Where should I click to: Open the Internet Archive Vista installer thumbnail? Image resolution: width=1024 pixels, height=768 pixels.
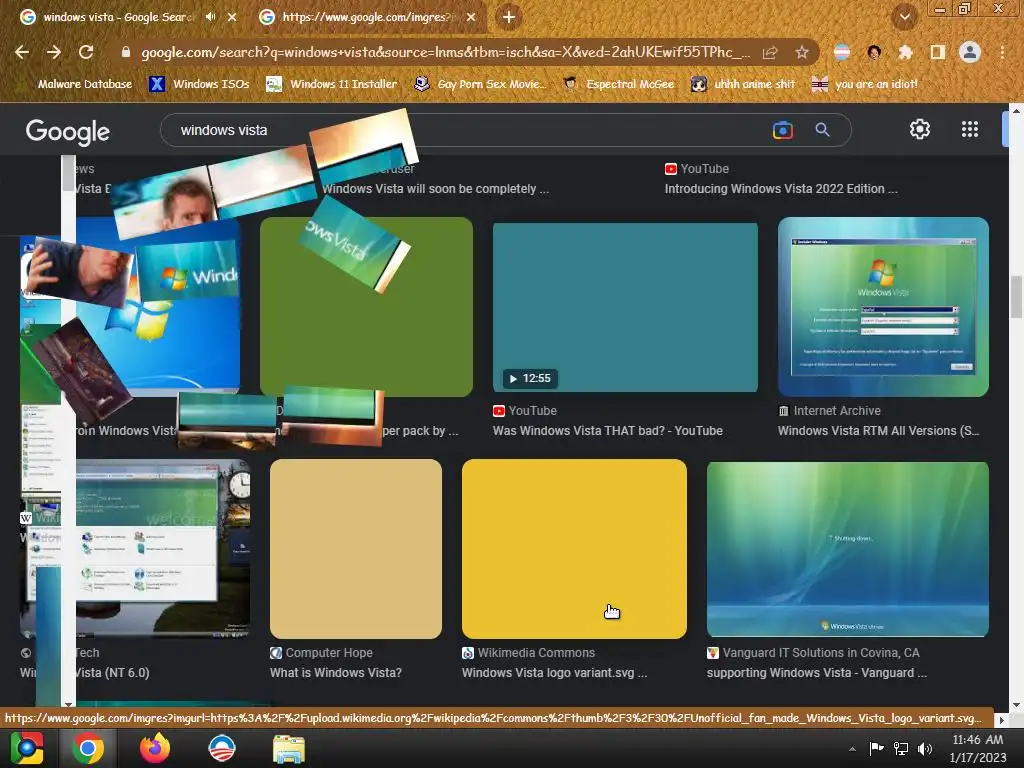coord(883,307)
